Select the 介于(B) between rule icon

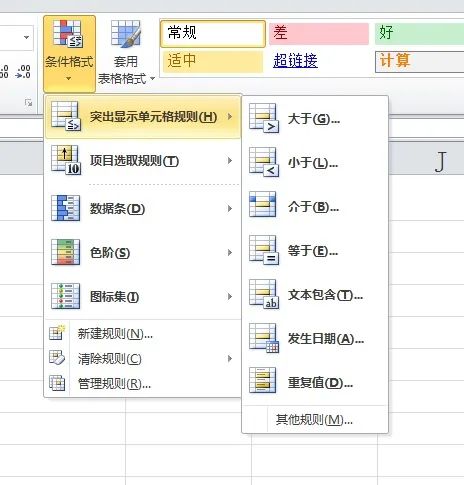click(x=263, y=204)
